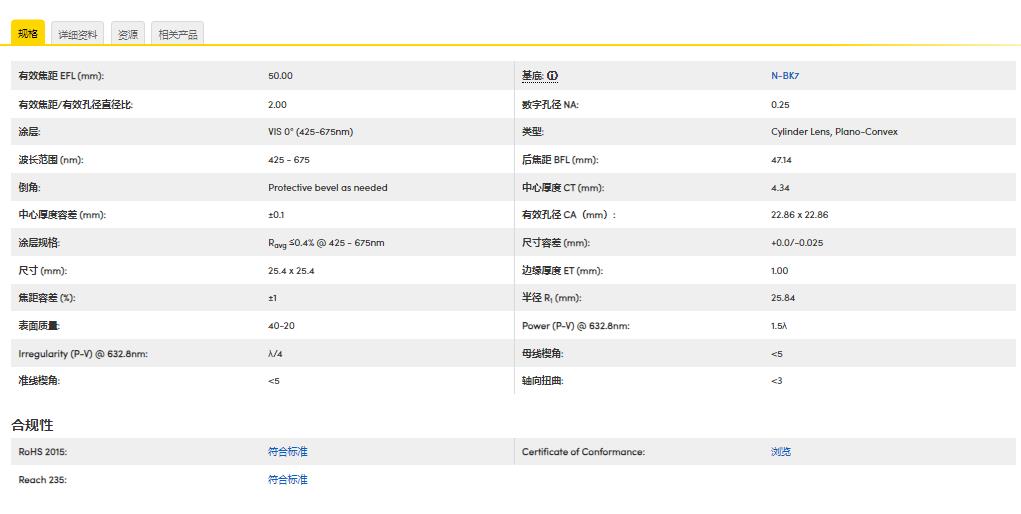Click the value 2.00 for focal ratio

pos(277,104)
